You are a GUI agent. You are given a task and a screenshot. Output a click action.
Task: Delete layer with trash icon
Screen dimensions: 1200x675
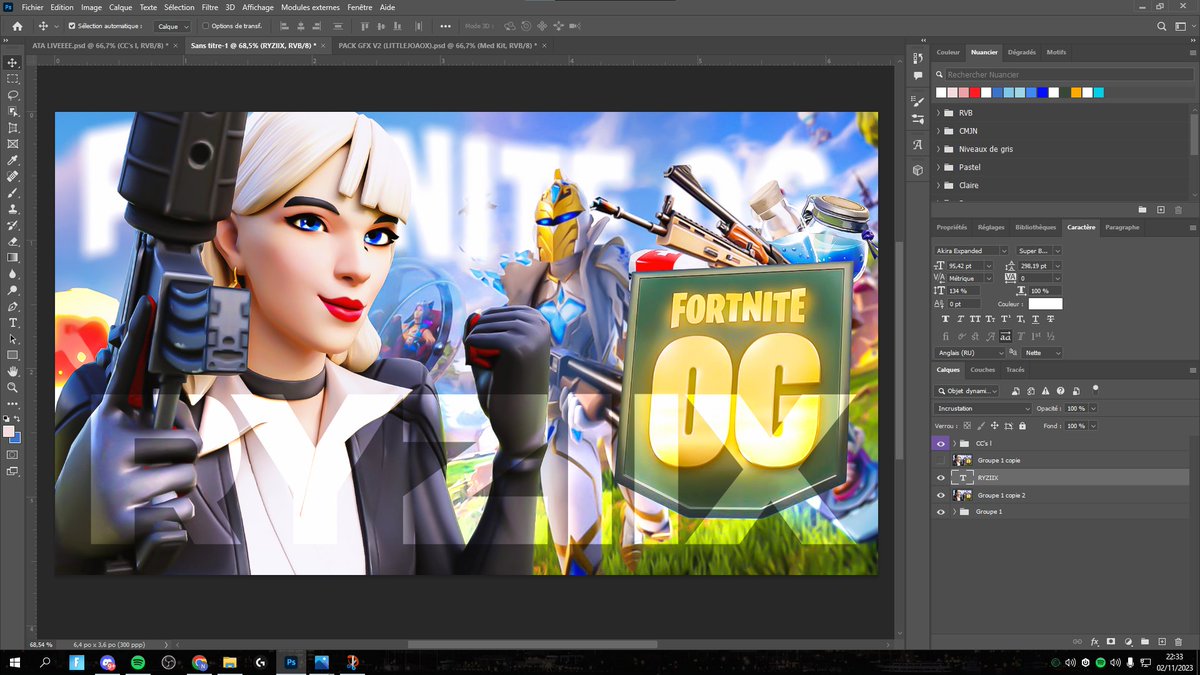1178,641
